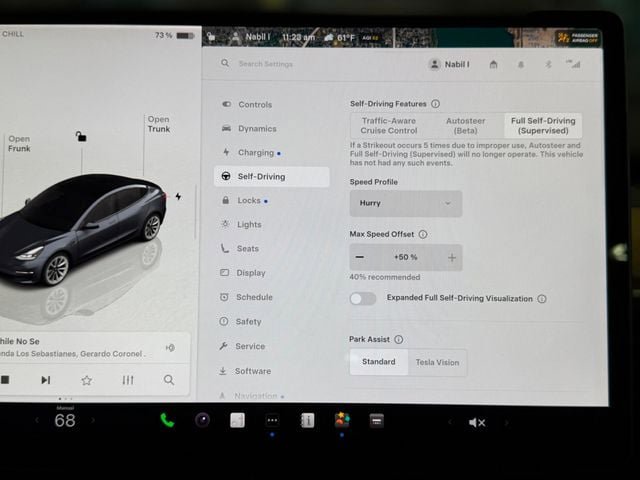Open the Software settings section
The image size is (640, 480).
coord(245,371)
